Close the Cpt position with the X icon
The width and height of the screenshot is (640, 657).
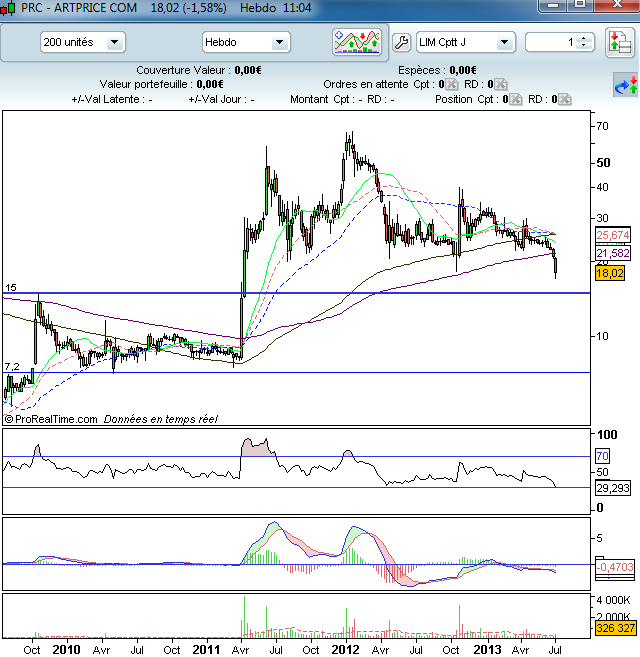[x=516, y=99]
